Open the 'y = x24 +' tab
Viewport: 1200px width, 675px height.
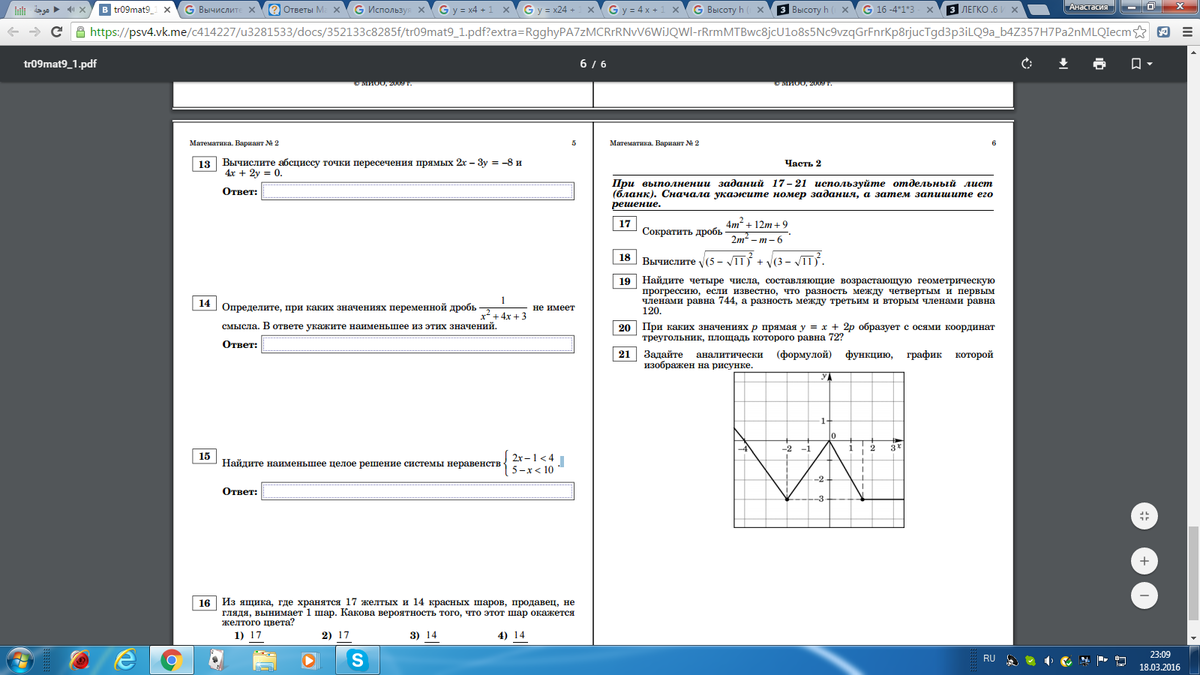pyautogui.click(x=558, y=9)
